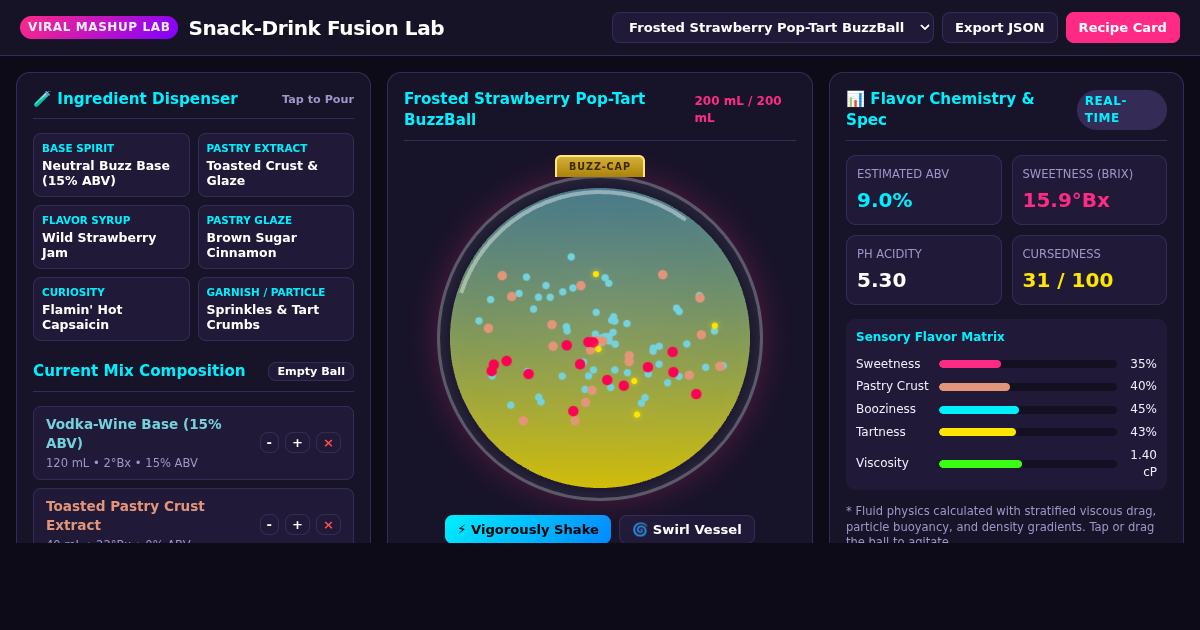This screenshot has width=1200, height=630.
Task: Click the Export JSON button
Action: (x=999, y=28)
